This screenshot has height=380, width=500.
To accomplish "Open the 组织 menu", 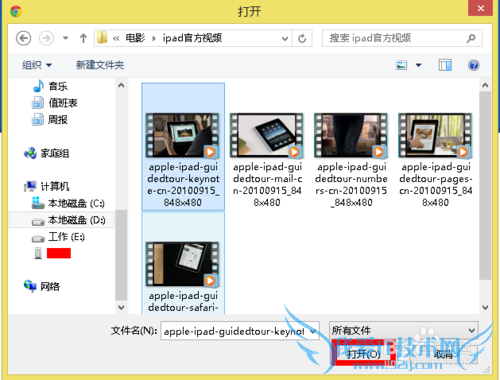I will [x=37, y=65].
